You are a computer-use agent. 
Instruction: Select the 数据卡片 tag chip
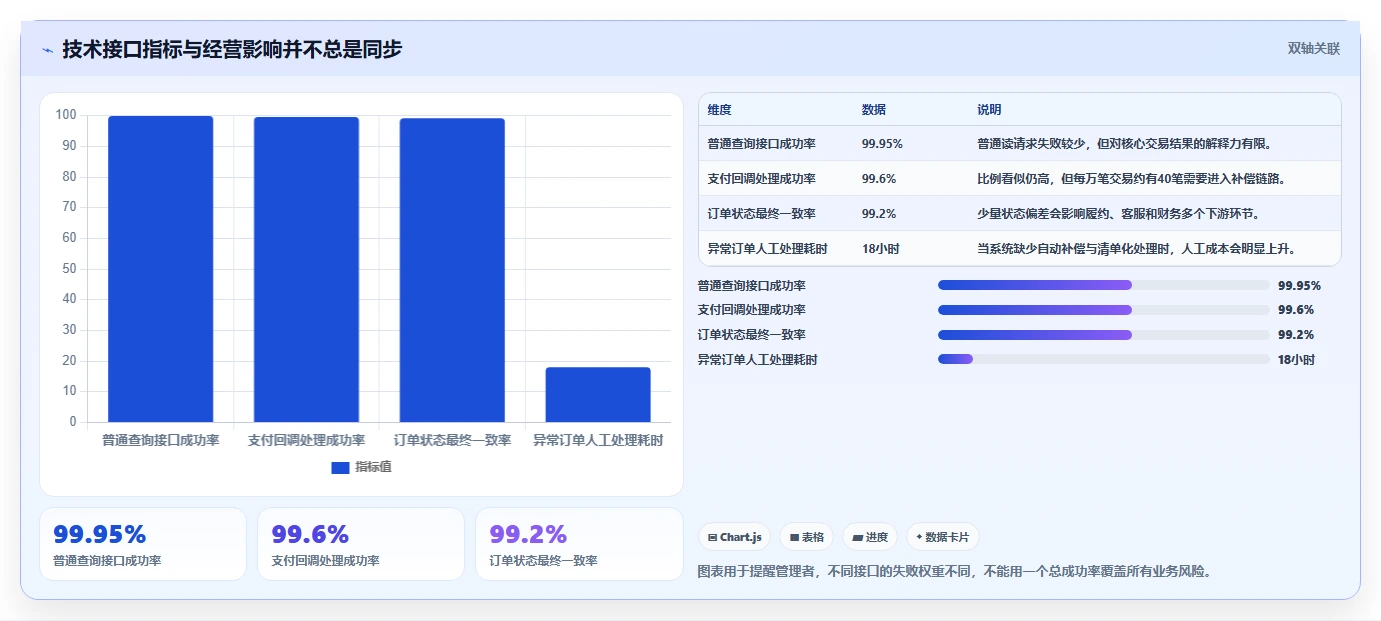pos(943,537)
